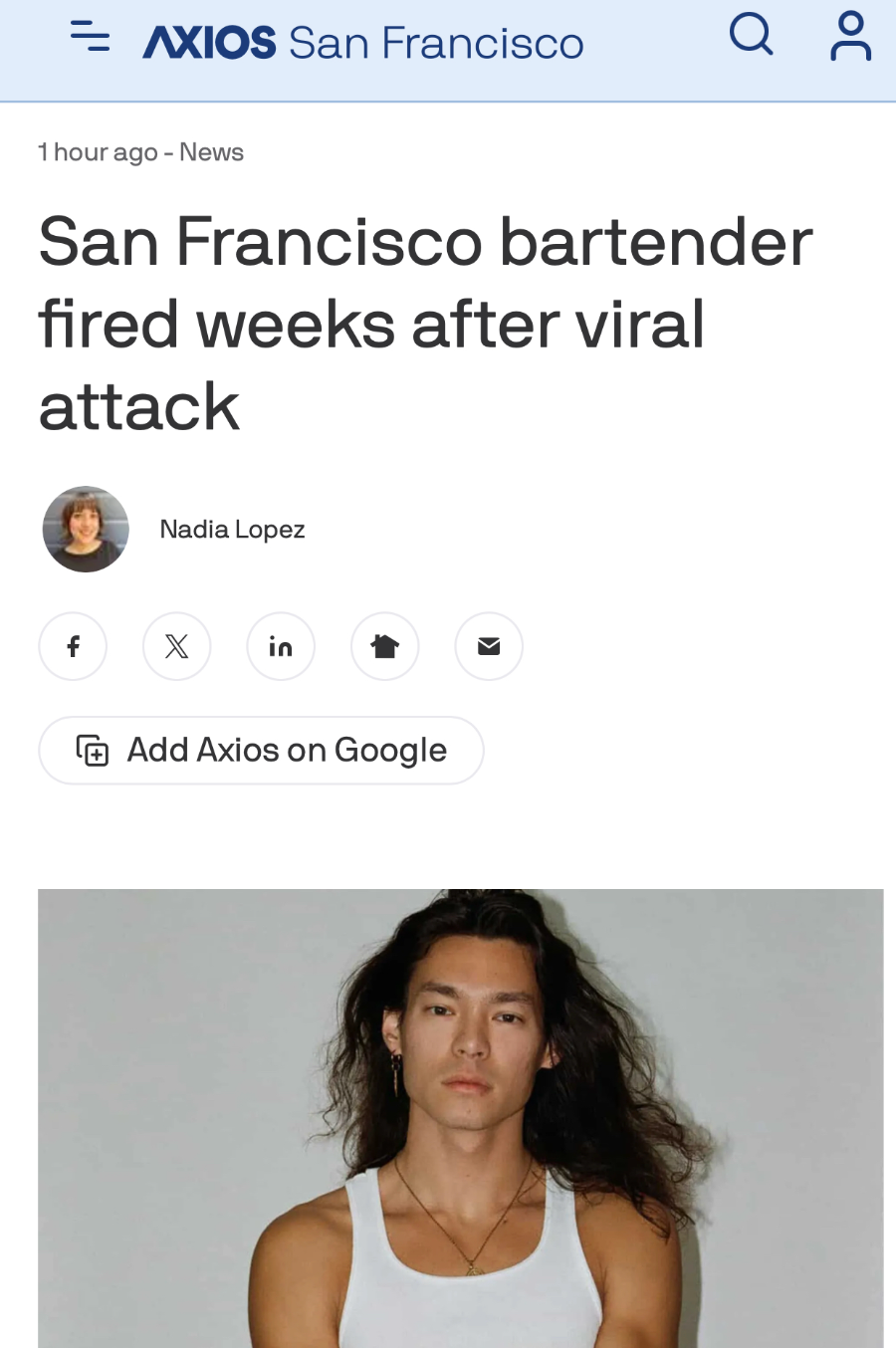Screen dimensions: 896x1348
Task: Click the 1 hour ago timestamp
Action: [x=98, y=152]
